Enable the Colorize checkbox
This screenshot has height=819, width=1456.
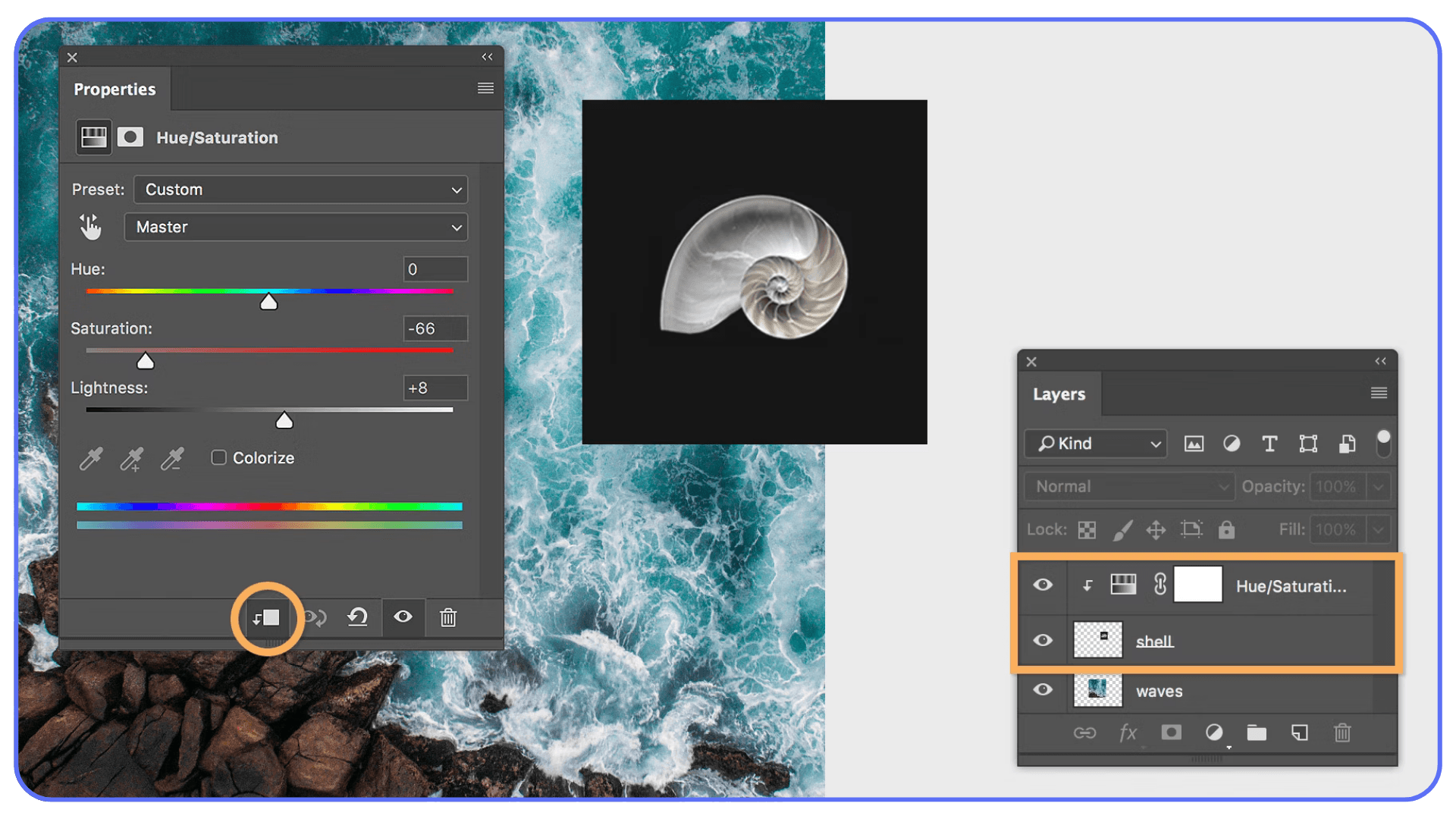(219, 457)
